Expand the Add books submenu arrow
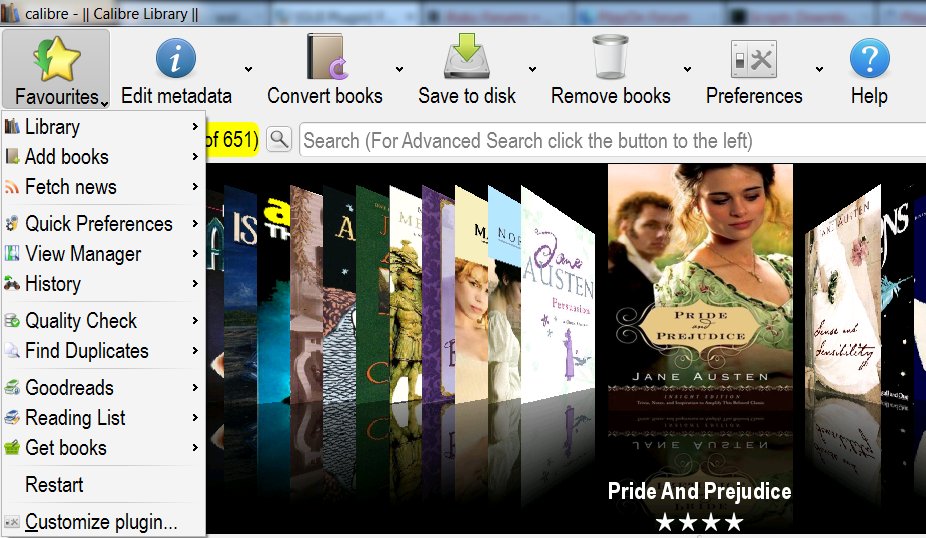Screen dimensions: 926x538 195,156
